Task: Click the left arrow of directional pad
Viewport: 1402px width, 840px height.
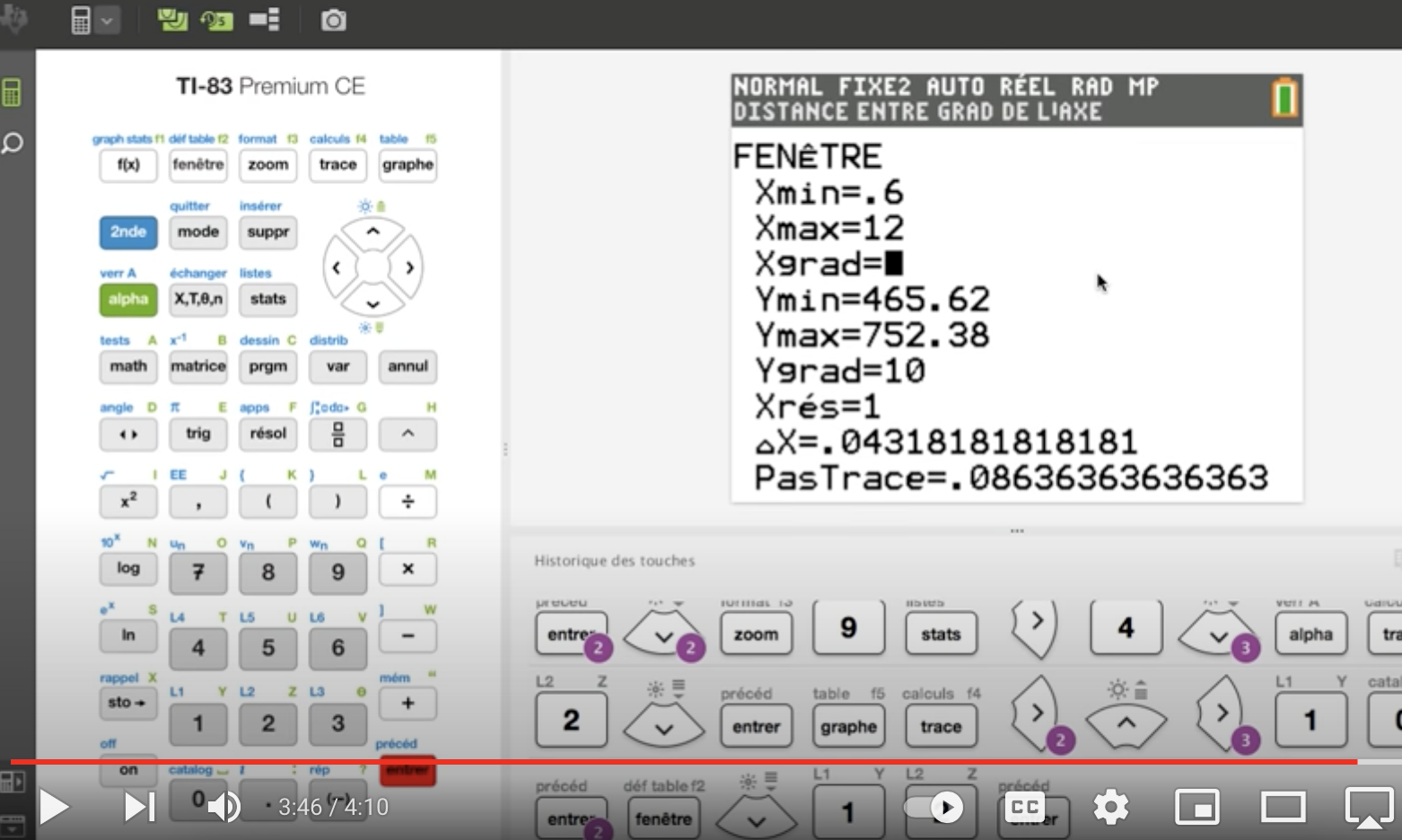Action: [x=337, y=267]
